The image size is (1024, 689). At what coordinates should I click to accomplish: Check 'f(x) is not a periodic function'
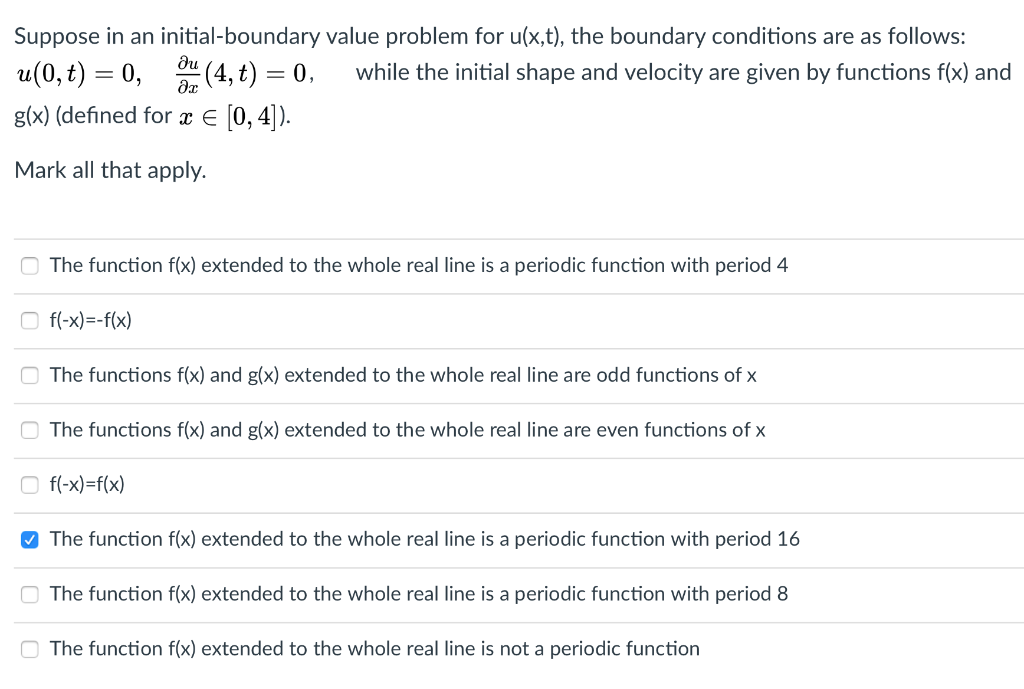(29, 648)
